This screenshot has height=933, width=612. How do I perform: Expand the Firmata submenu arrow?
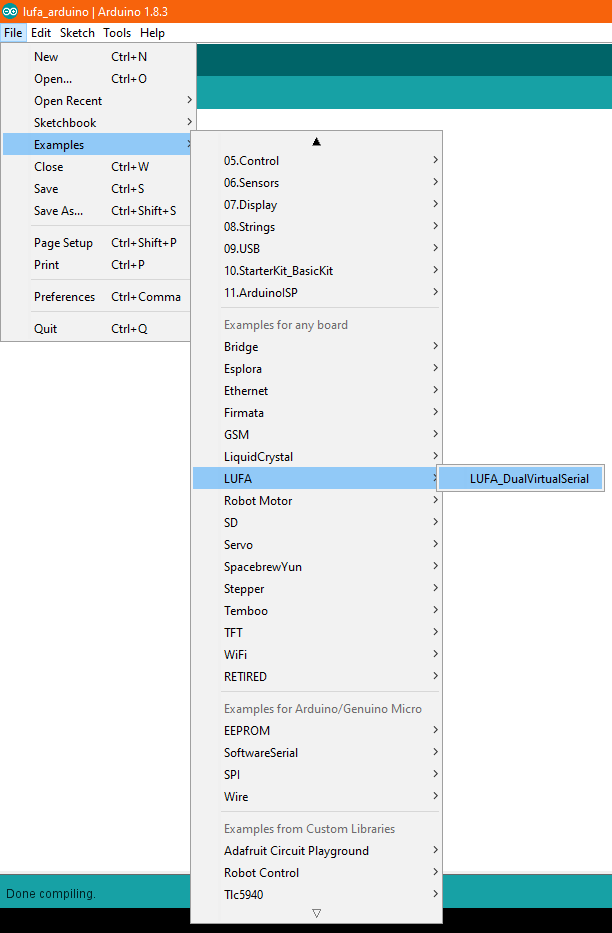[435, 412]
